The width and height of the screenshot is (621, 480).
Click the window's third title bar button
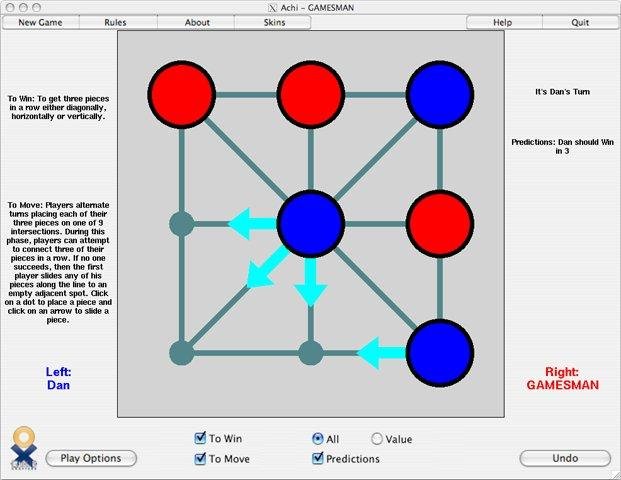click(x=36, y=8)
